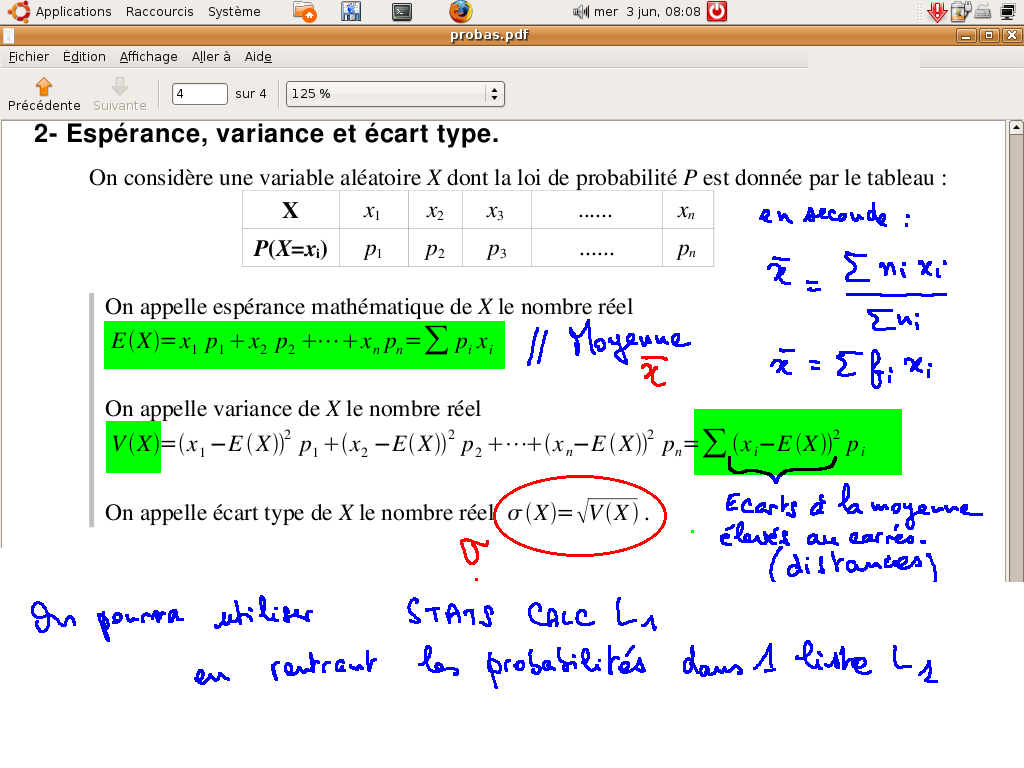Click the Suivante next page arrow
This screenshot has height=768, width=1024.
pos(120,93)
